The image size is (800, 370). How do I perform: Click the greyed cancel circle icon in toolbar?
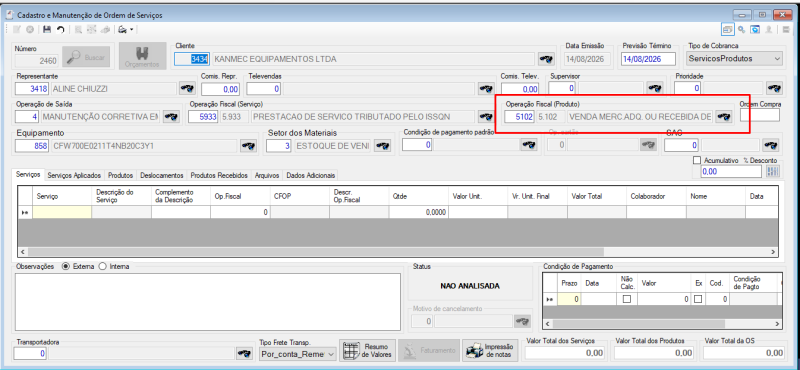[30, 30]
